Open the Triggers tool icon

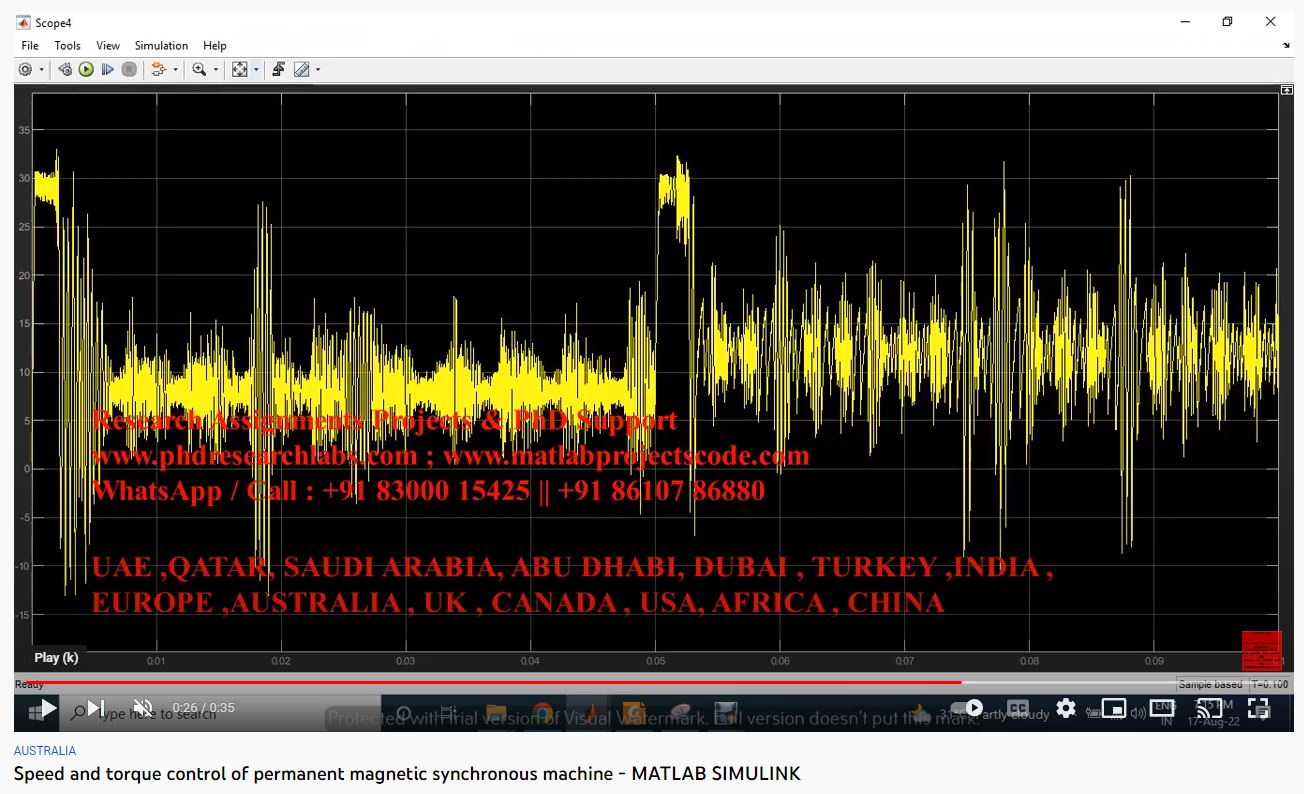tap(278, 70)
